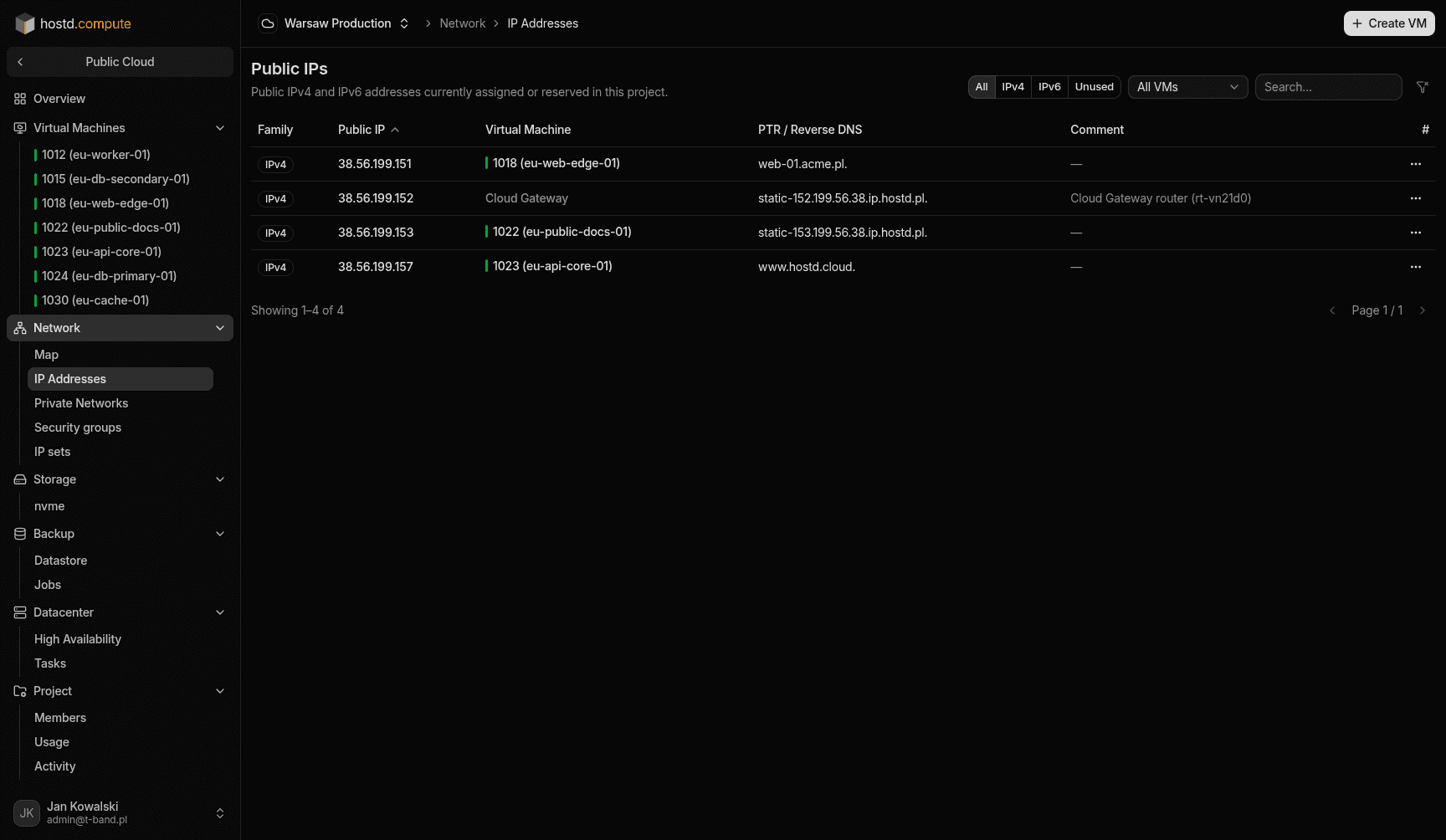Image resolution: width=1446 pixels, height=840 pixels.
Task: Select the IPv6 filter toggle
Action: click(1049, 87)
